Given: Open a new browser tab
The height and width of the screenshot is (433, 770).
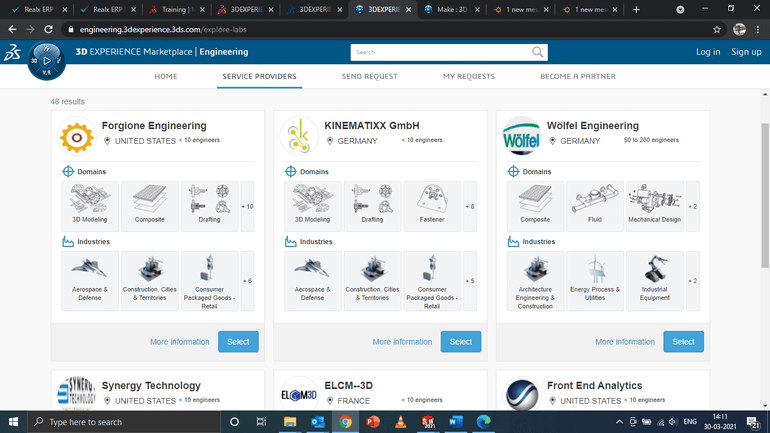Looking at the screenshot, I should (x=636, y=9).
